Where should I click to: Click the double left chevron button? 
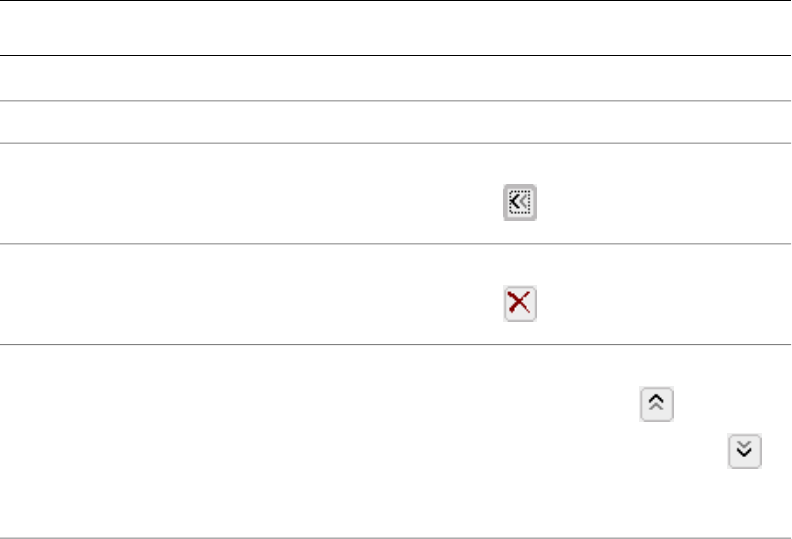[519, 203]
